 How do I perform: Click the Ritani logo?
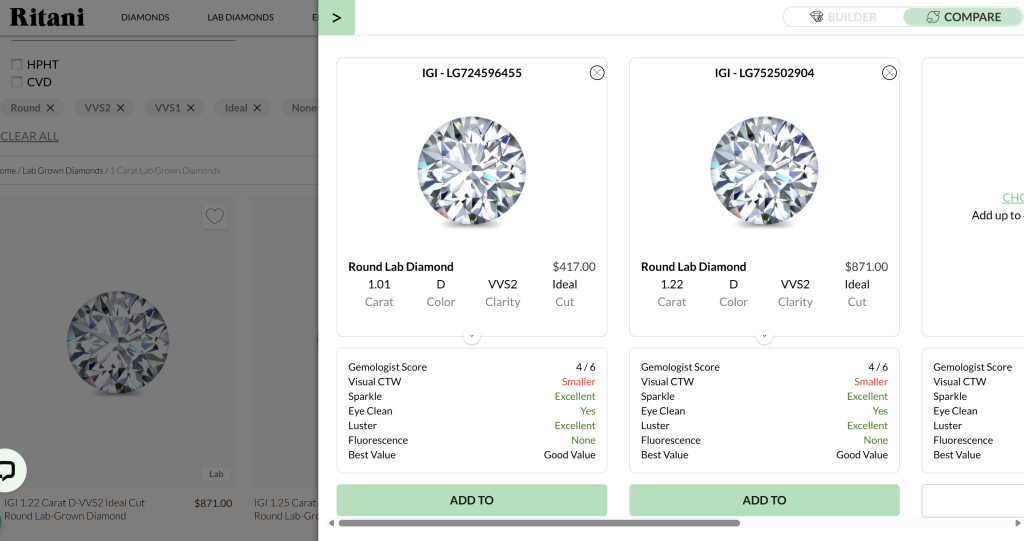(x=47, y=17)
